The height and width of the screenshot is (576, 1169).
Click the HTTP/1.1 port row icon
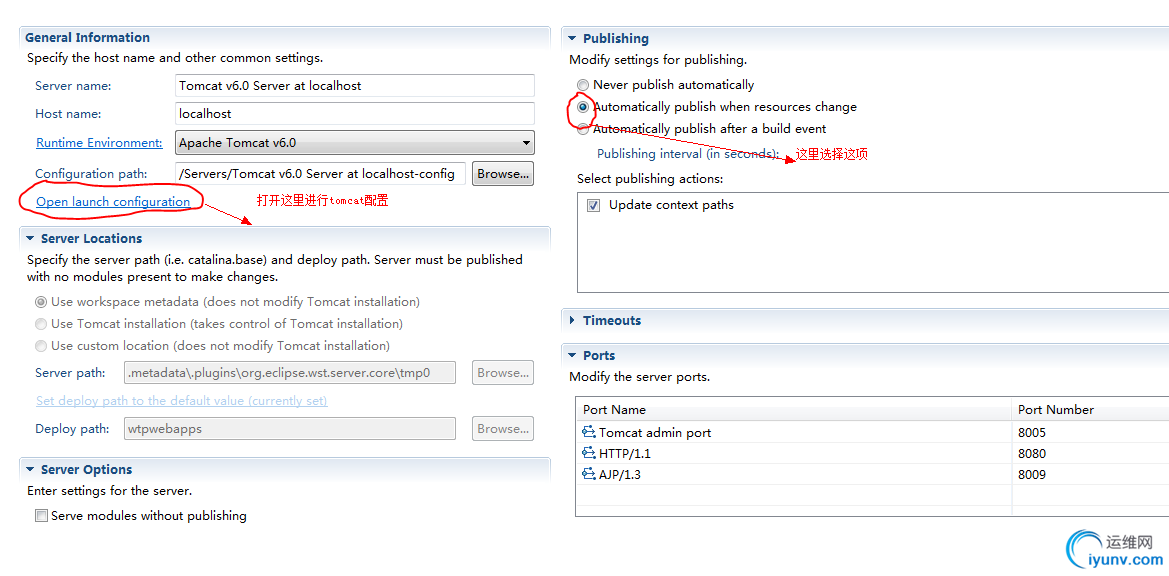tap(589, 453)
